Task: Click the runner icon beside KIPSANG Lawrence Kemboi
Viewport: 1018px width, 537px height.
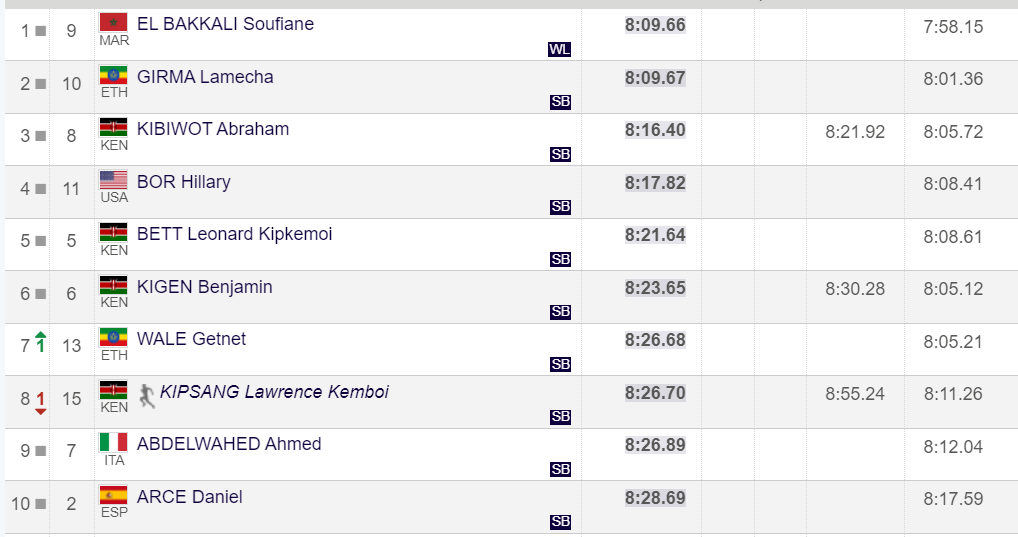Action: tap(147, 395)
